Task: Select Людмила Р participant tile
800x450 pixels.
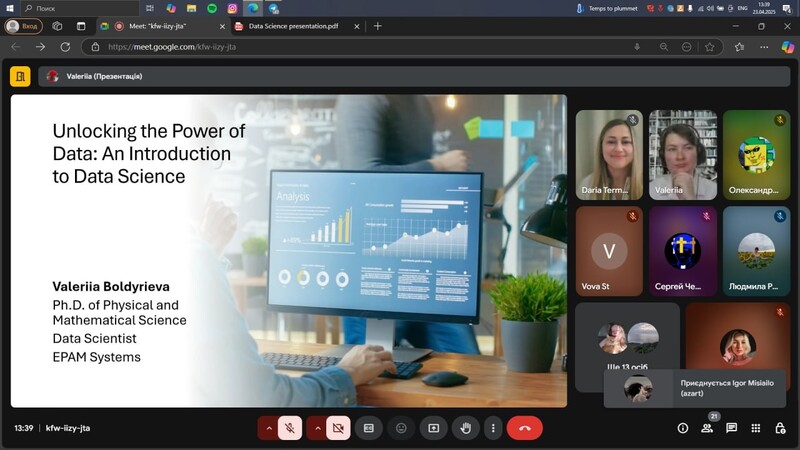Action: (756, 251)
